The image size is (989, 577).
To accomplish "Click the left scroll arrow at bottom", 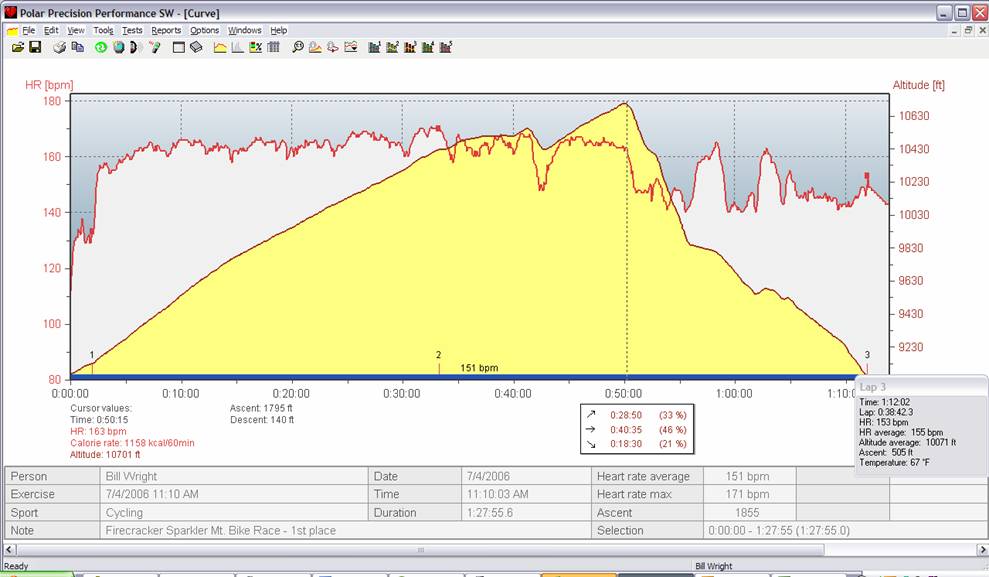I will pyautogui.click(x=9, y=550).
